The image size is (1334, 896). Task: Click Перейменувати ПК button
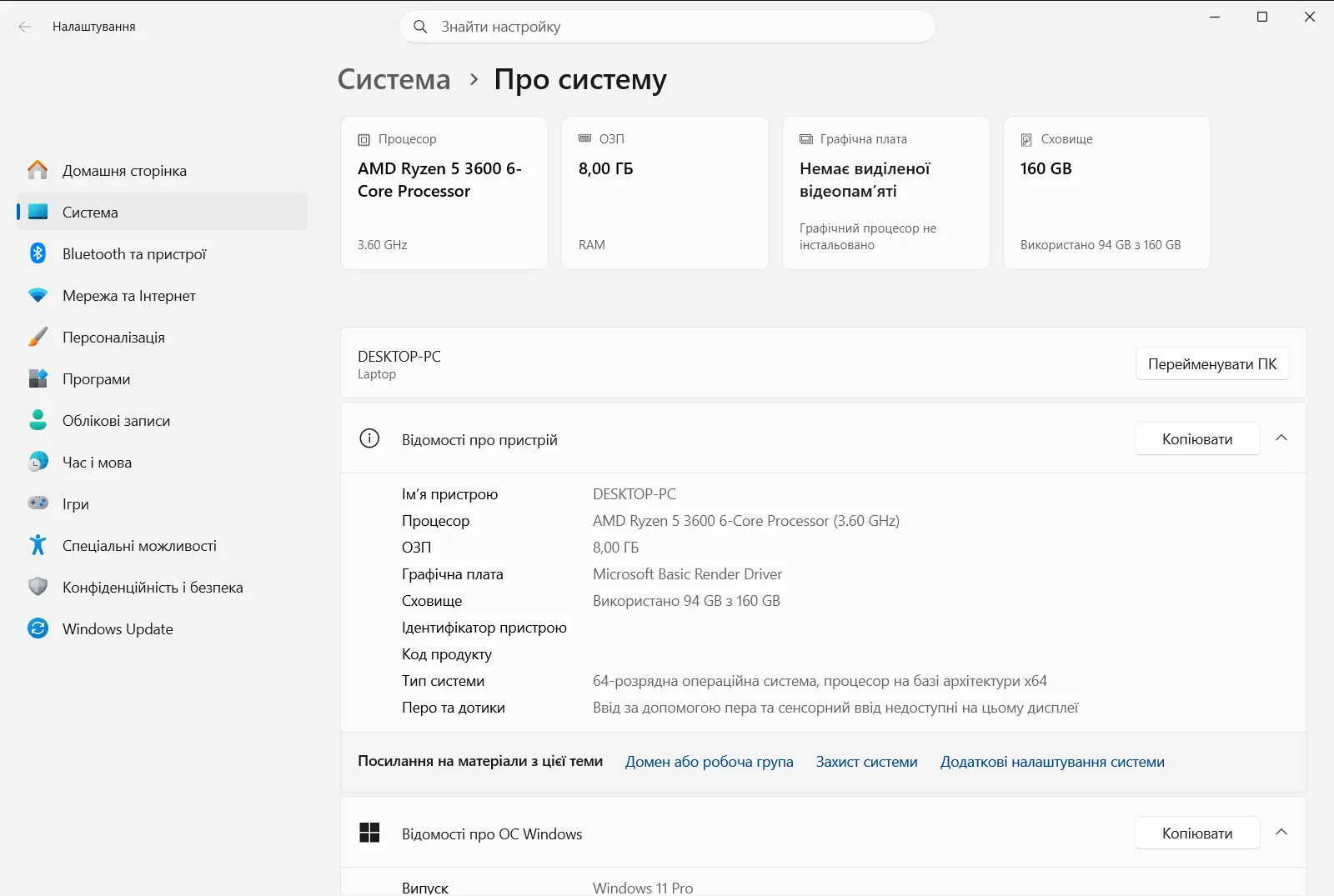pyautogui.click(x=1212, y=364)
